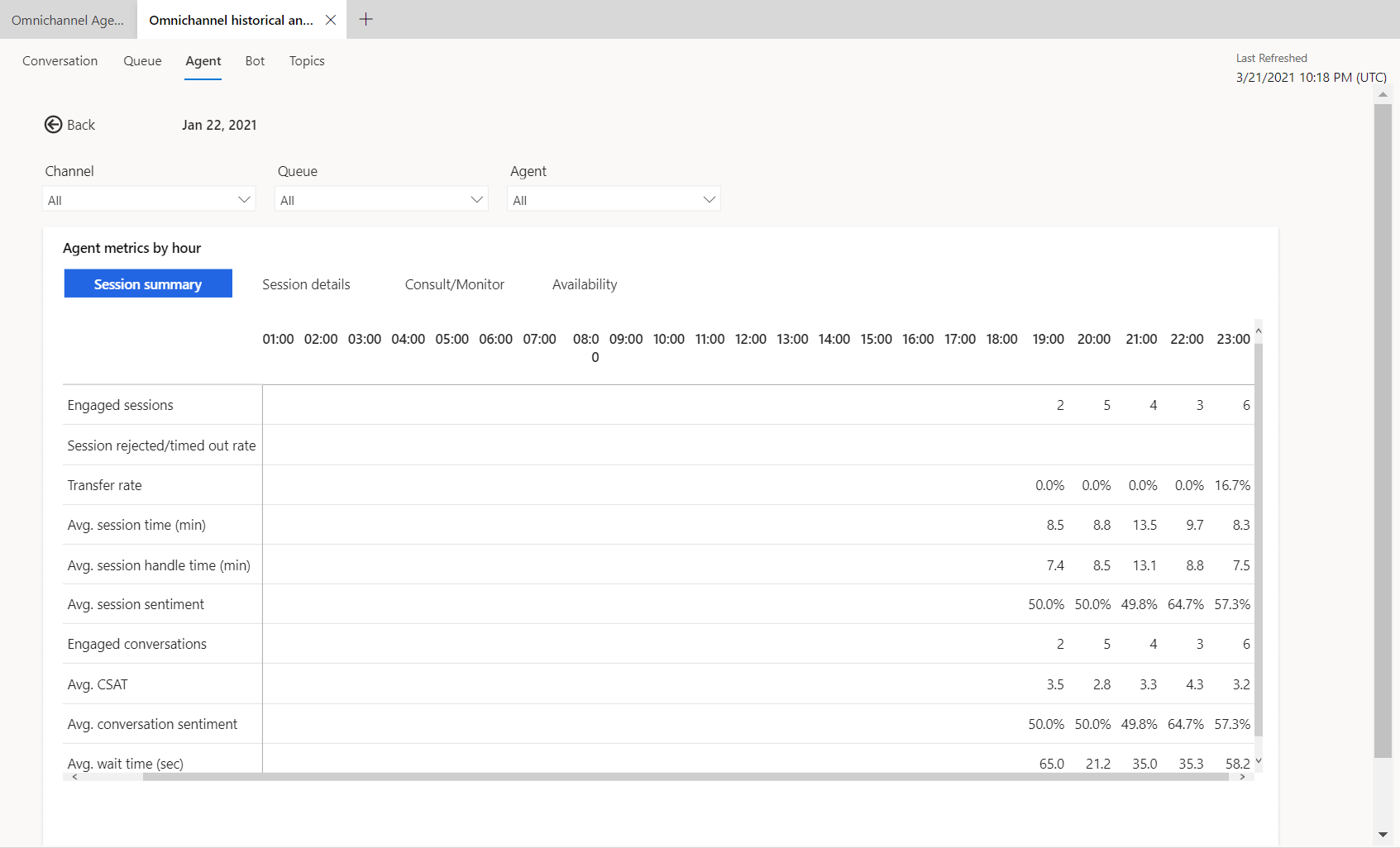Open the Topics tab
Screen dimensions: 1400x848
[x=307, y=61]
